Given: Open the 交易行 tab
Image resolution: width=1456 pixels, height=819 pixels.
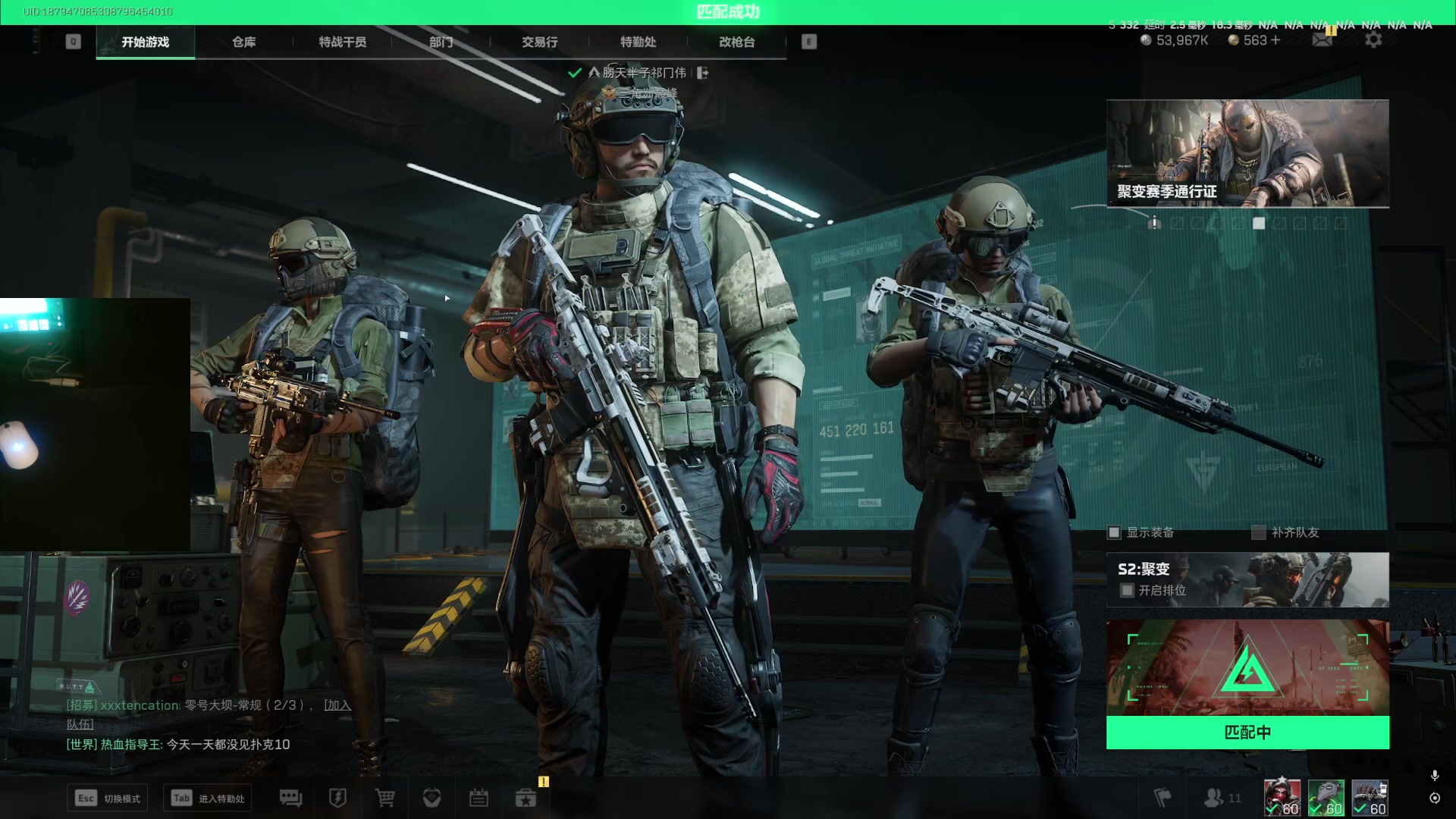Looking at the screenshot, I should [540, 42].
